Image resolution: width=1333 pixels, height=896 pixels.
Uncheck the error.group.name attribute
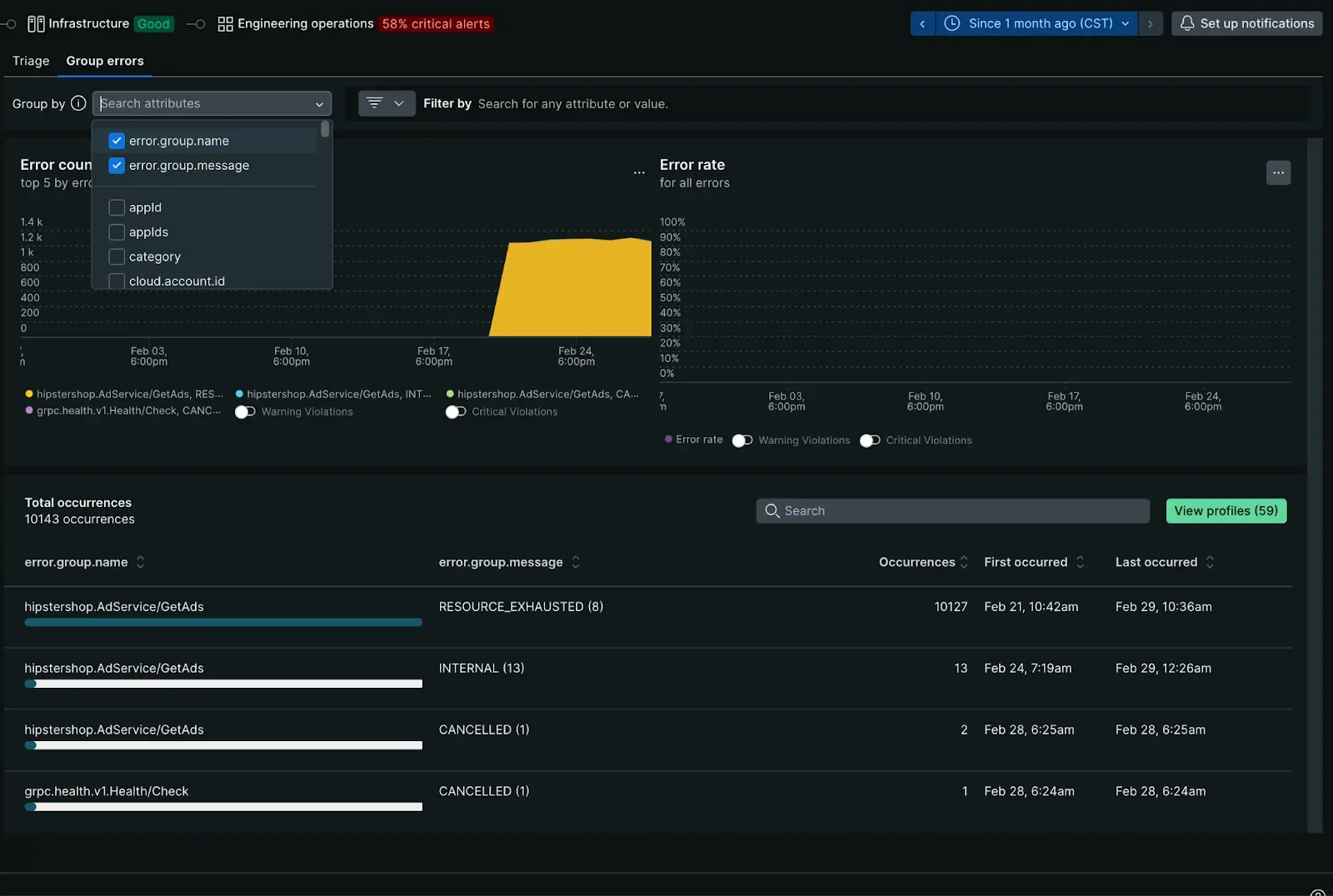[x=117, y=141]
